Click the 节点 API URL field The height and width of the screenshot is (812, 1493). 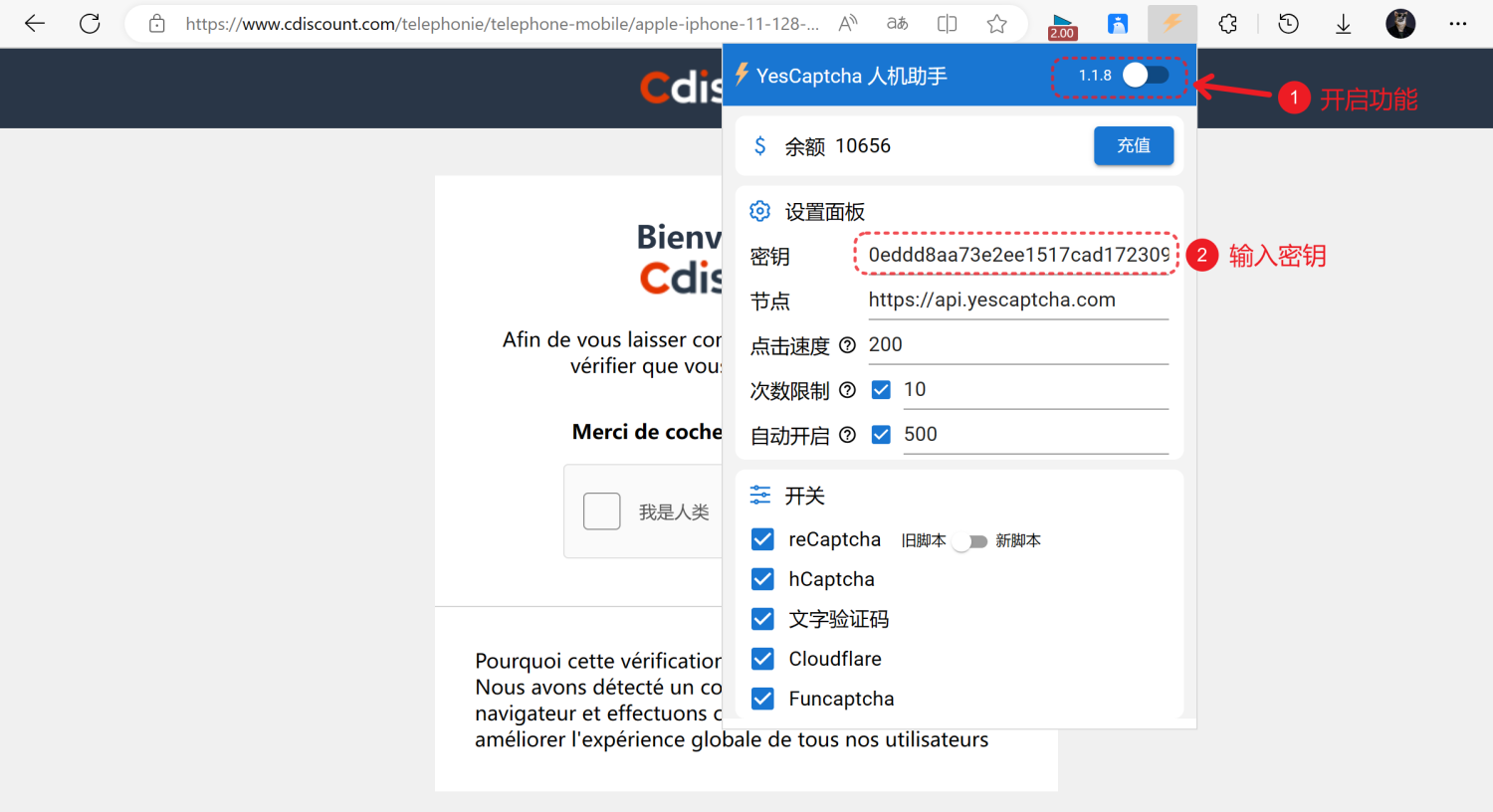point(1018,300)
